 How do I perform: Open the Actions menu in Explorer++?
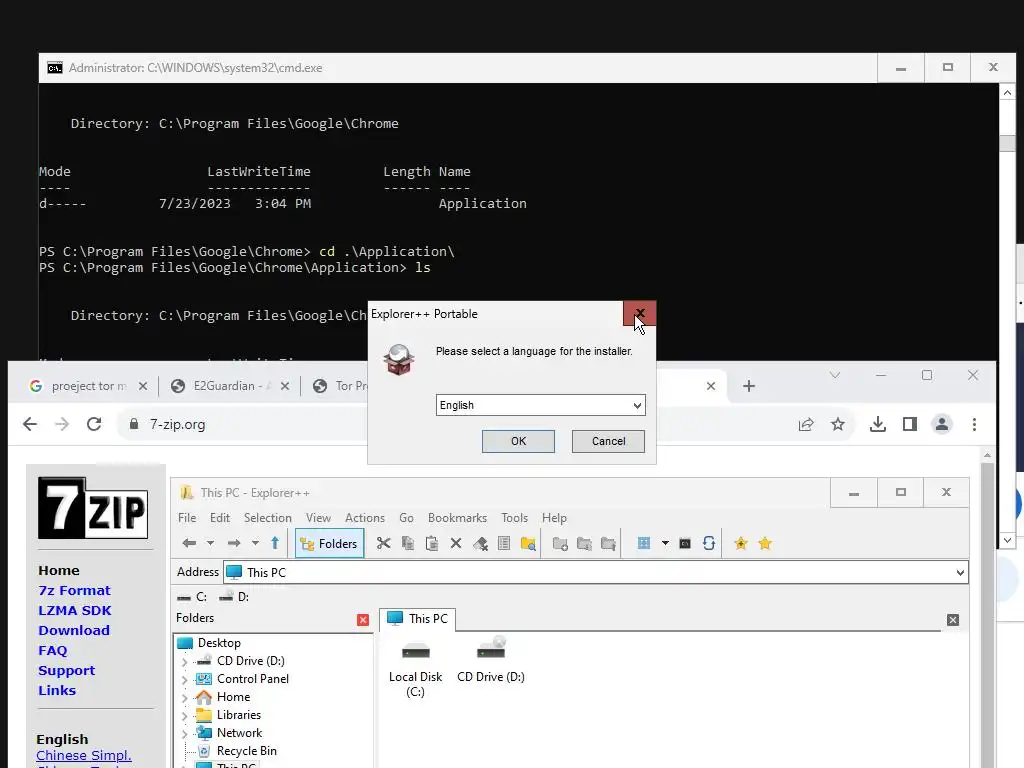click(364, 518)
